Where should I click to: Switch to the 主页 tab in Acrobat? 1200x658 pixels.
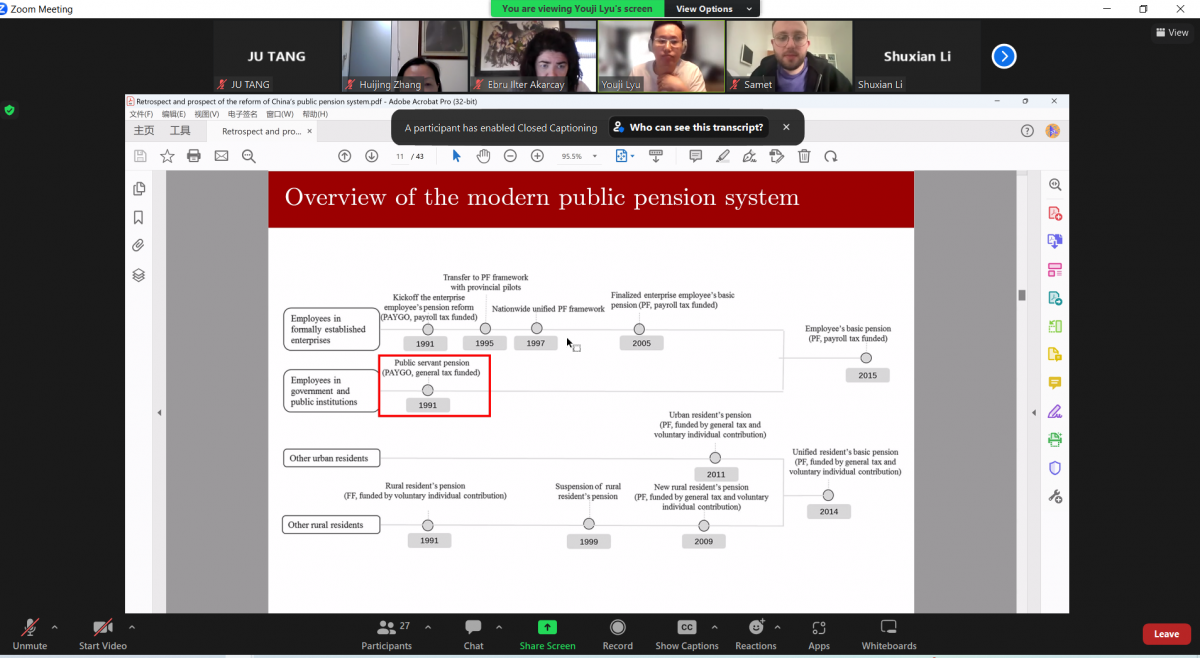(x=145, y=131)
